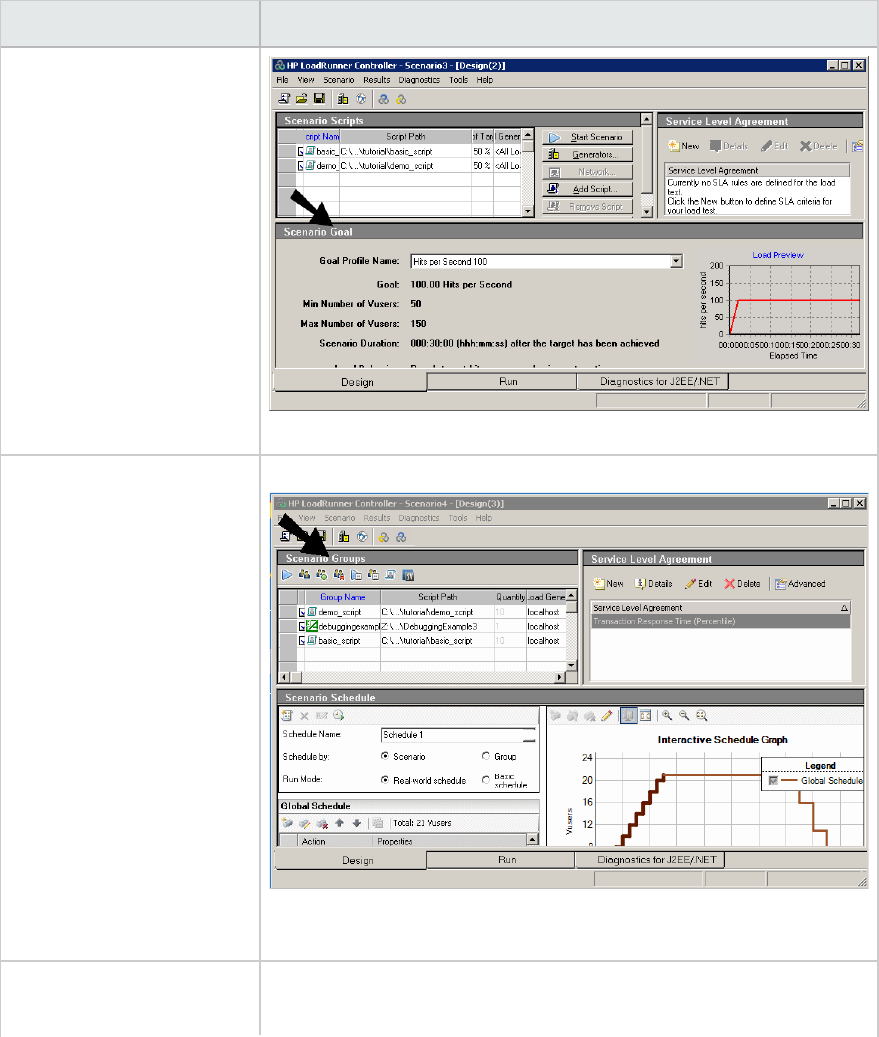Click Remove Group icon in Scenario Groups toolbar
Image resolution: width=879 pixels, height=1037 pixels.
[339, 575]
